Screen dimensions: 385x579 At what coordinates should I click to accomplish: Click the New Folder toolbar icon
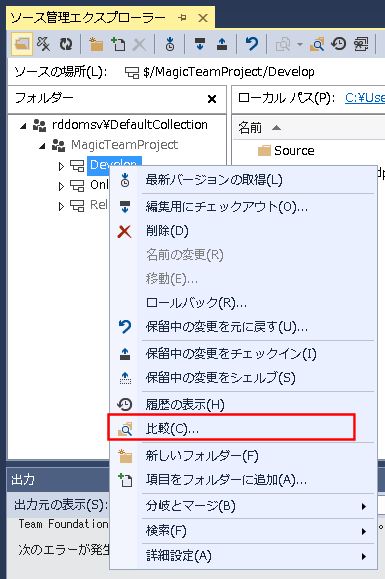click(96, 44)
